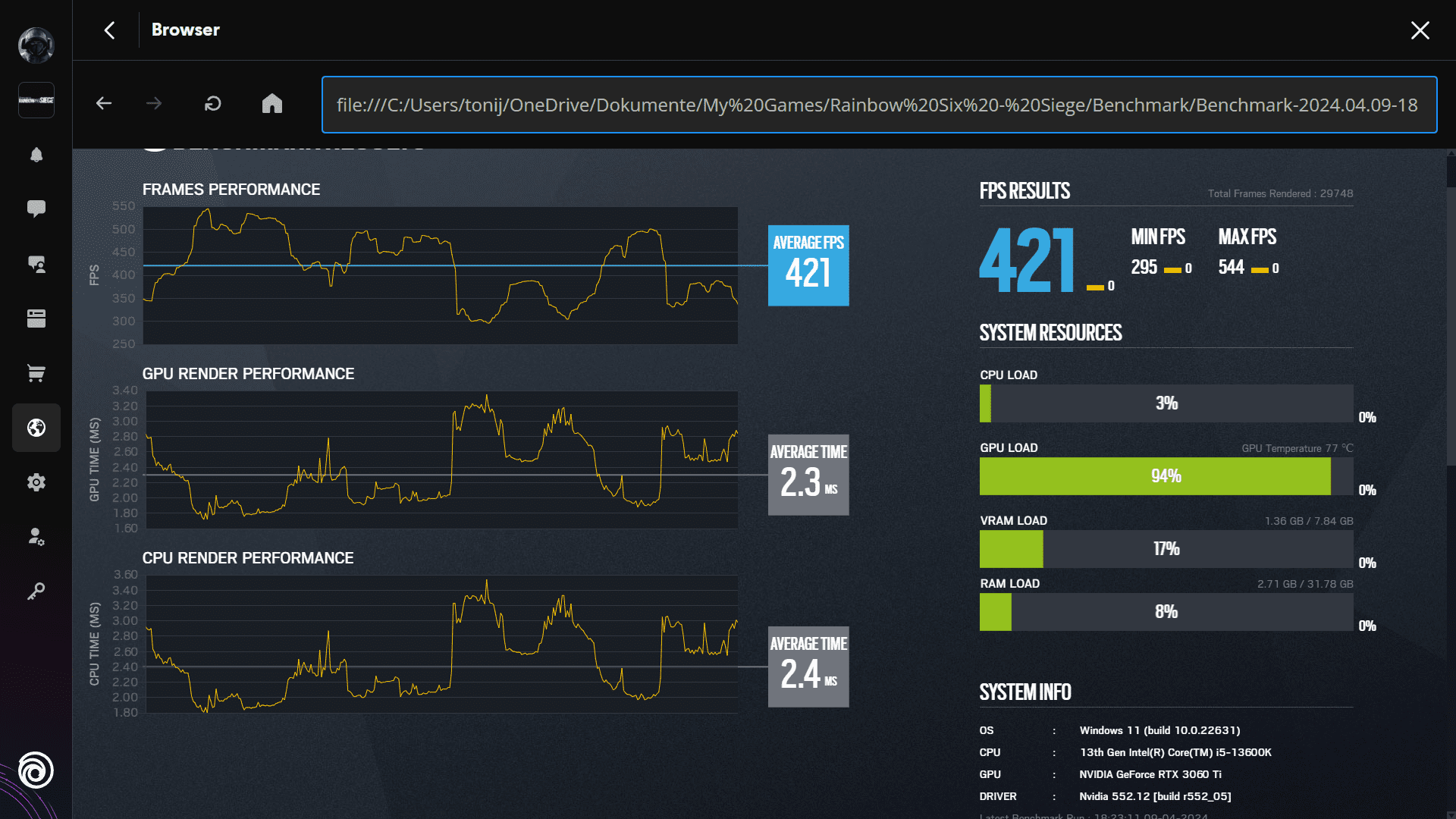1456x819 pixels.
Task: Navigate forward in the browser
Action: click(x=154, y=103)
